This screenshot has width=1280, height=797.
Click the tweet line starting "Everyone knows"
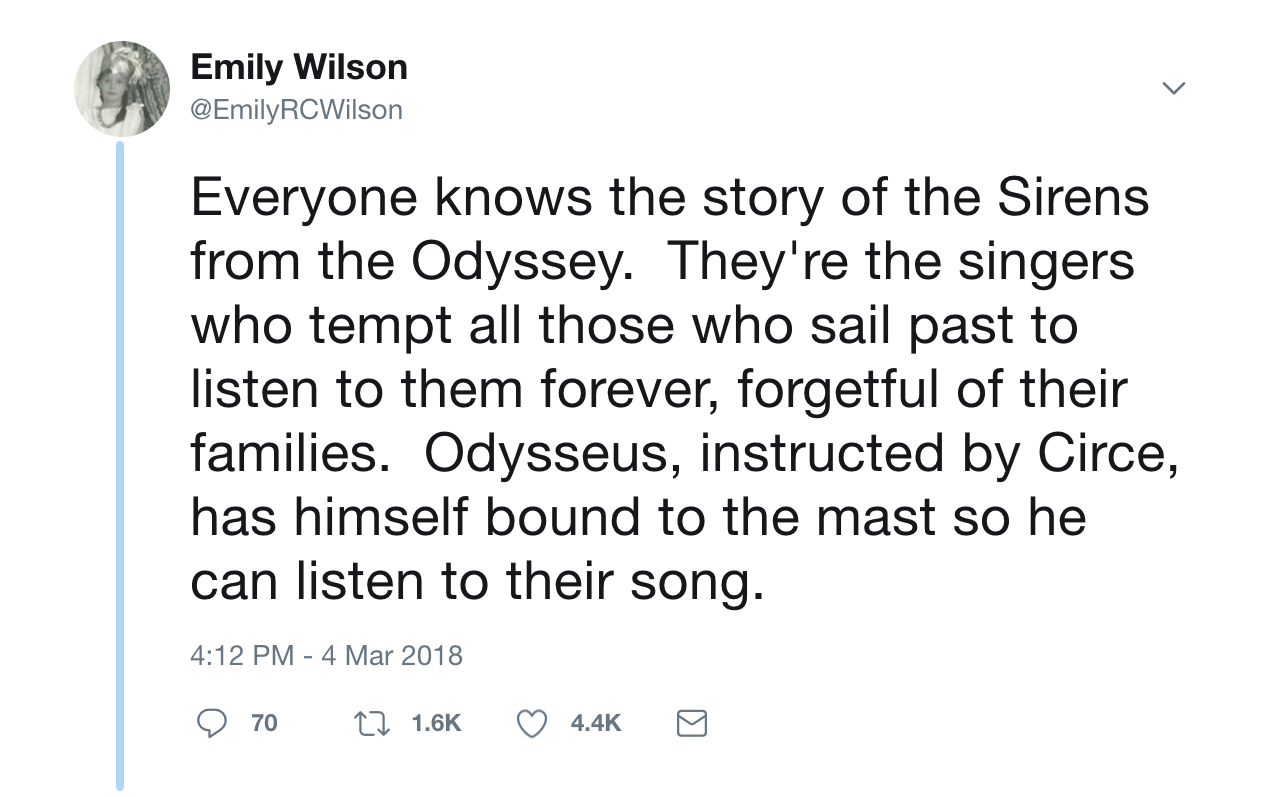tap(670, 198)
